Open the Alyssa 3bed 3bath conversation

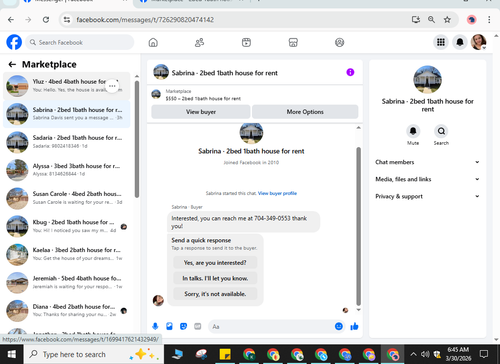pyautogui.click(x=67, y=170)
